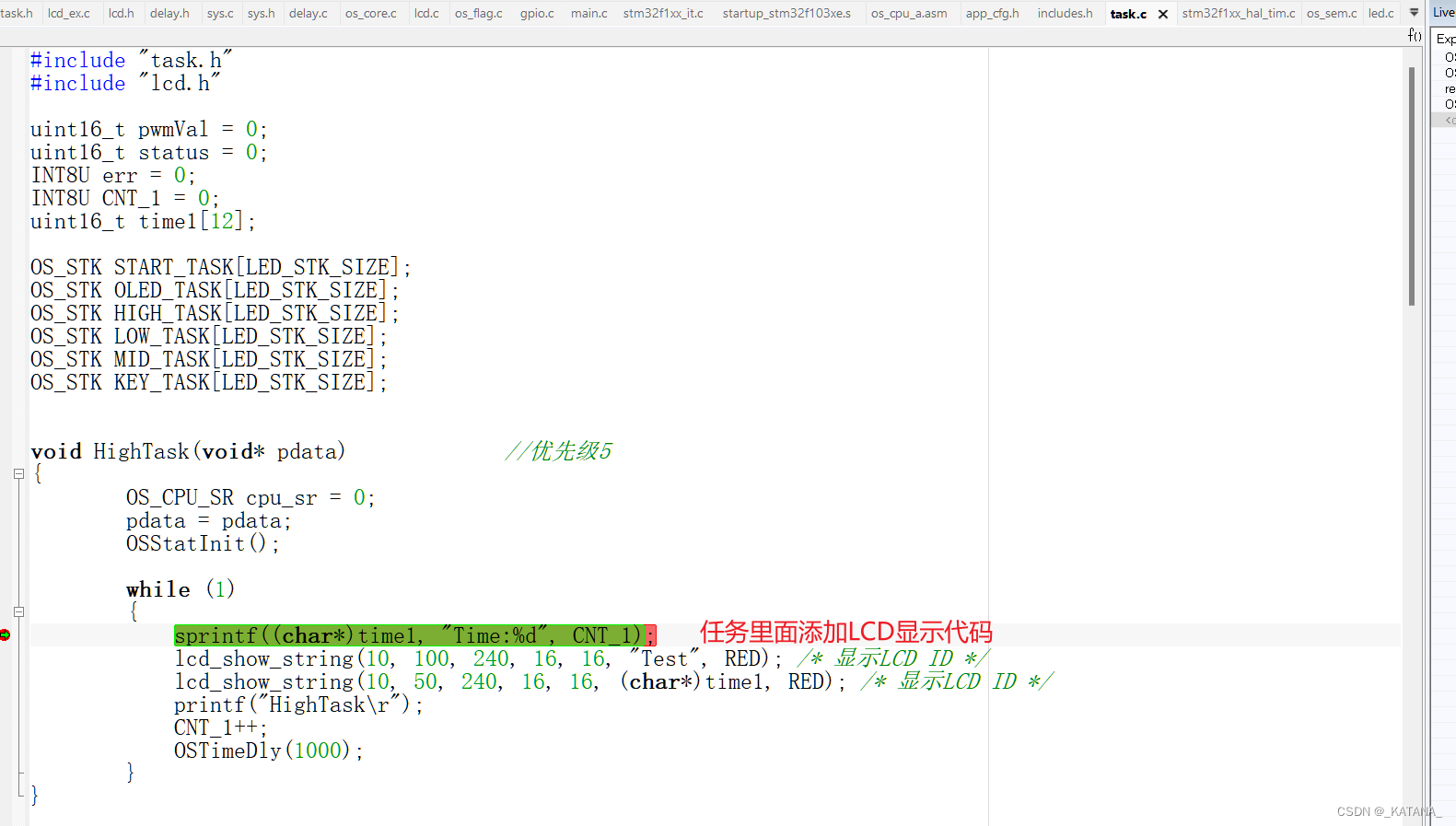Click the OS_STK OLED_TASK declaration line
The height and width of the screenshot is (826, 1456).
click(215, 290)
